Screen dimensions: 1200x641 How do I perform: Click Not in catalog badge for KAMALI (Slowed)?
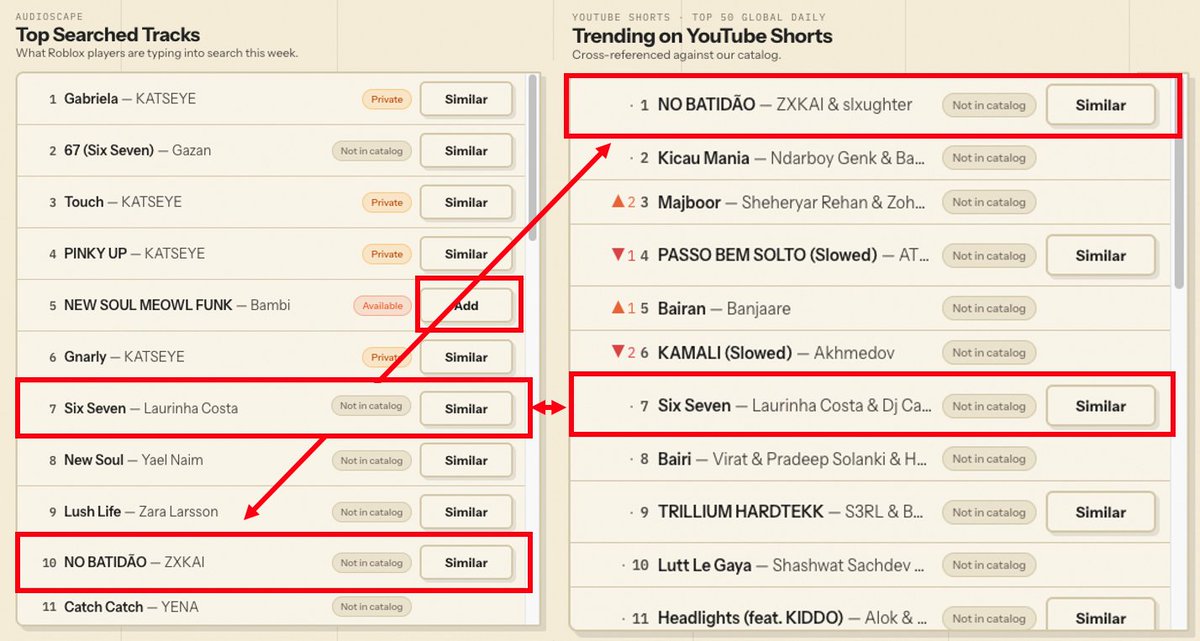989,353
